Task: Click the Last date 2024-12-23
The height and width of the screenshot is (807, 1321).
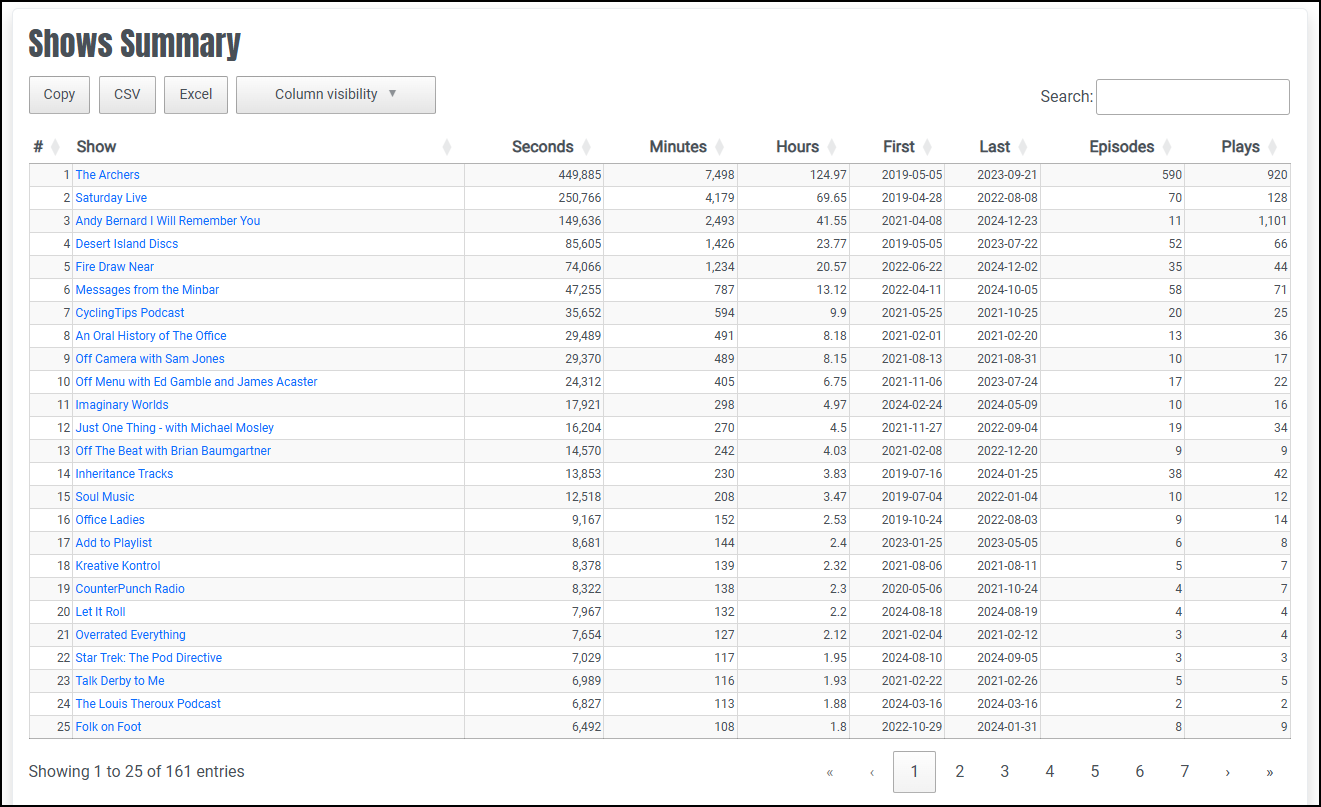Action: (x=1007, y=221)
